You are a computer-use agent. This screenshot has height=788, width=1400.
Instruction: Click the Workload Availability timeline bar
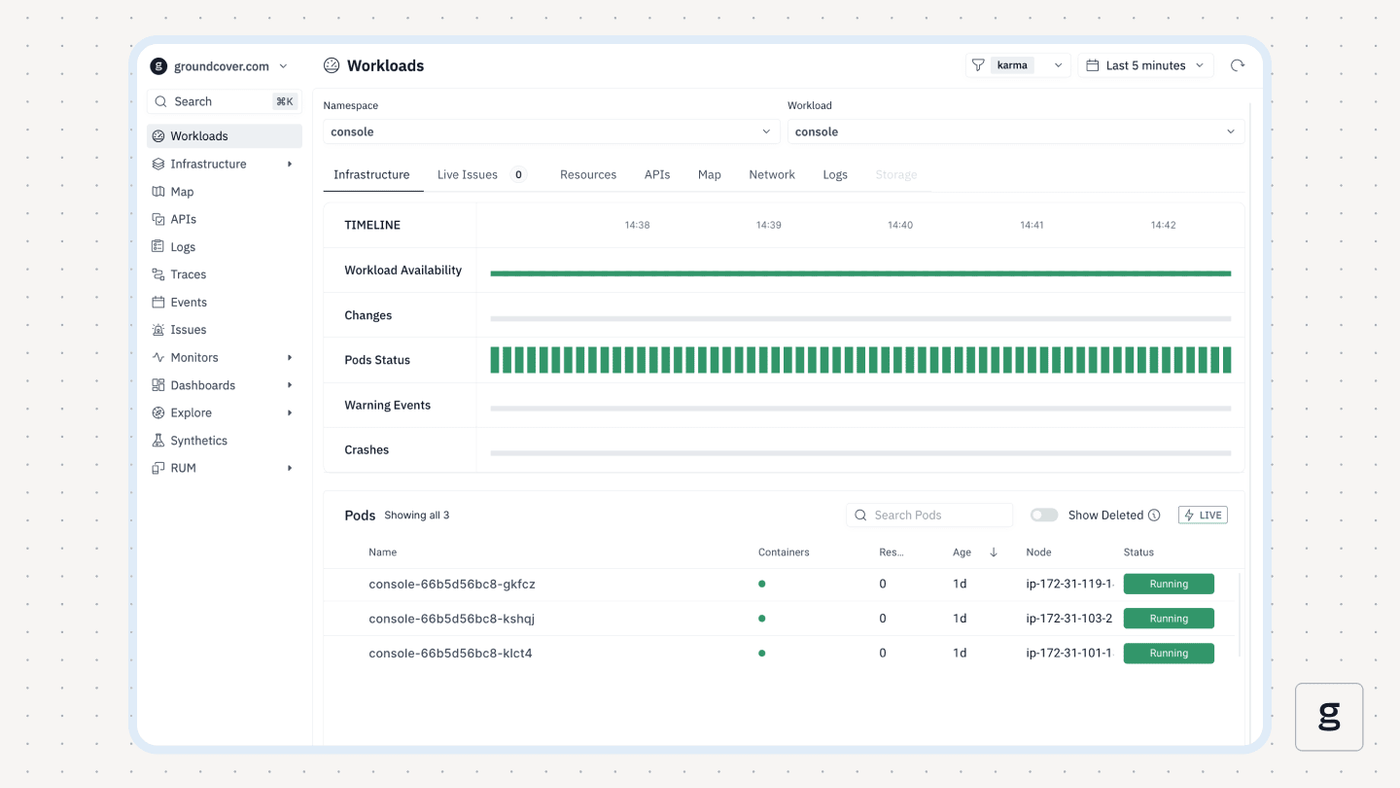(860, 273)
